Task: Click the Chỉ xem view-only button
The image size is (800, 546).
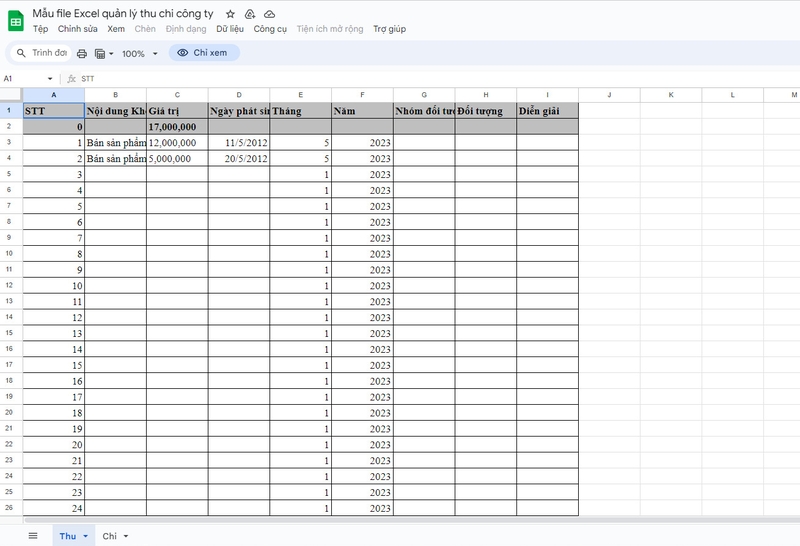Action: 204,53
